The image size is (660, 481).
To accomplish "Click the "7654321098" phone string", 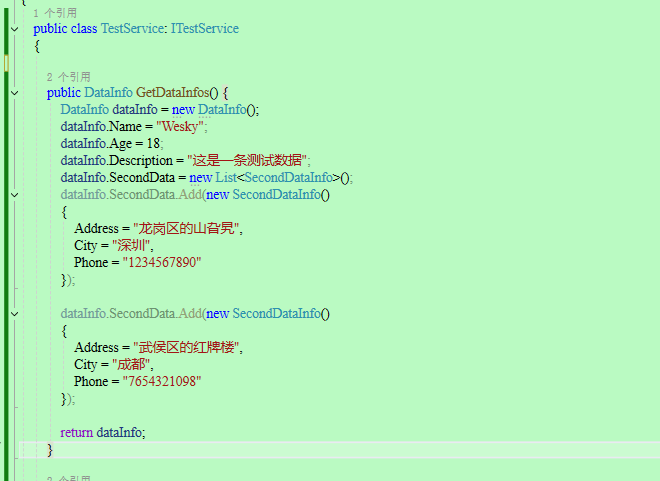I will [x=162, y=382].
